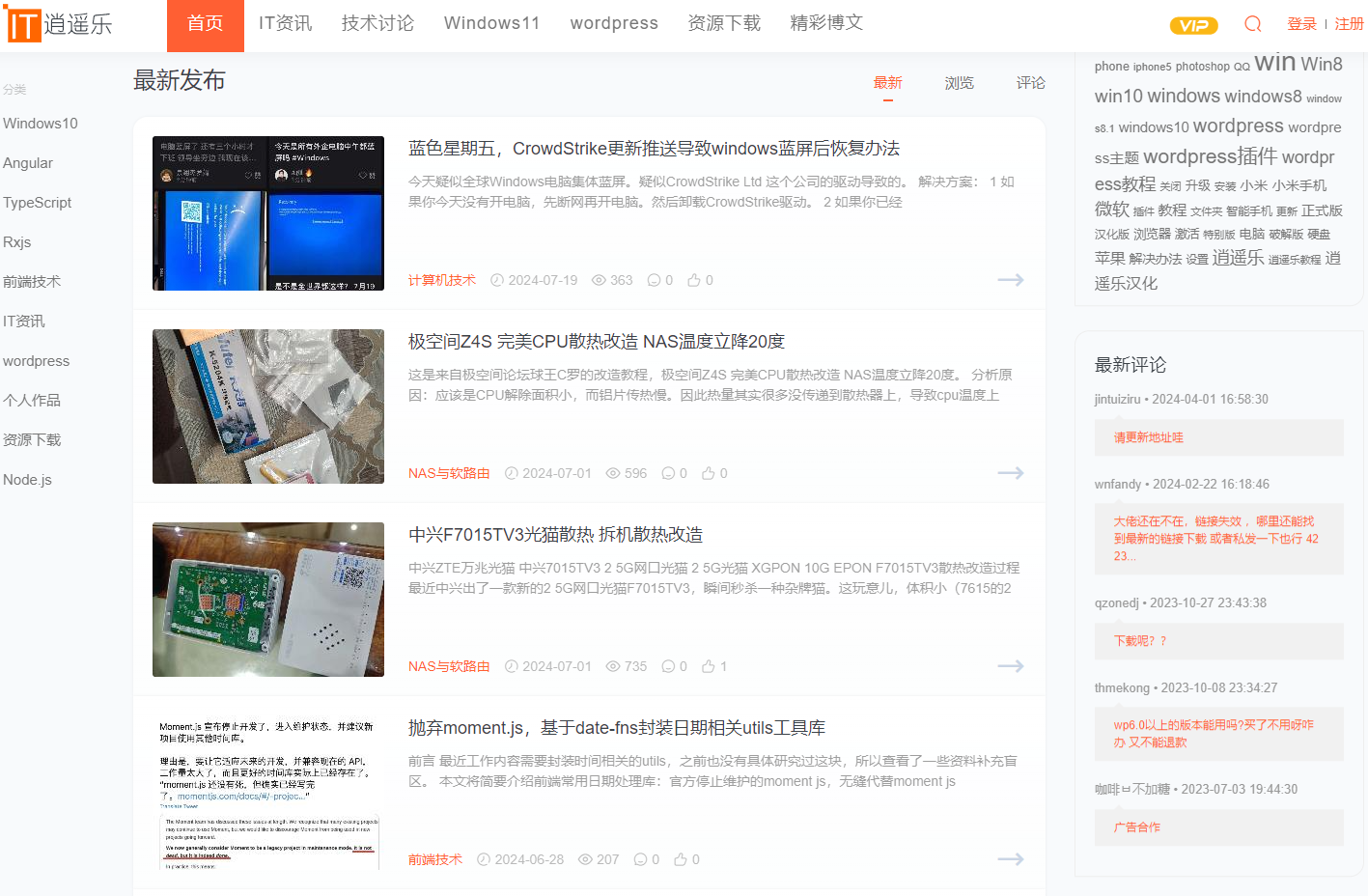Image resolution: width=1368 pixels, height=896 pixels.
Task: Click the 登录 link
Action: click(x=1301, y=24)
